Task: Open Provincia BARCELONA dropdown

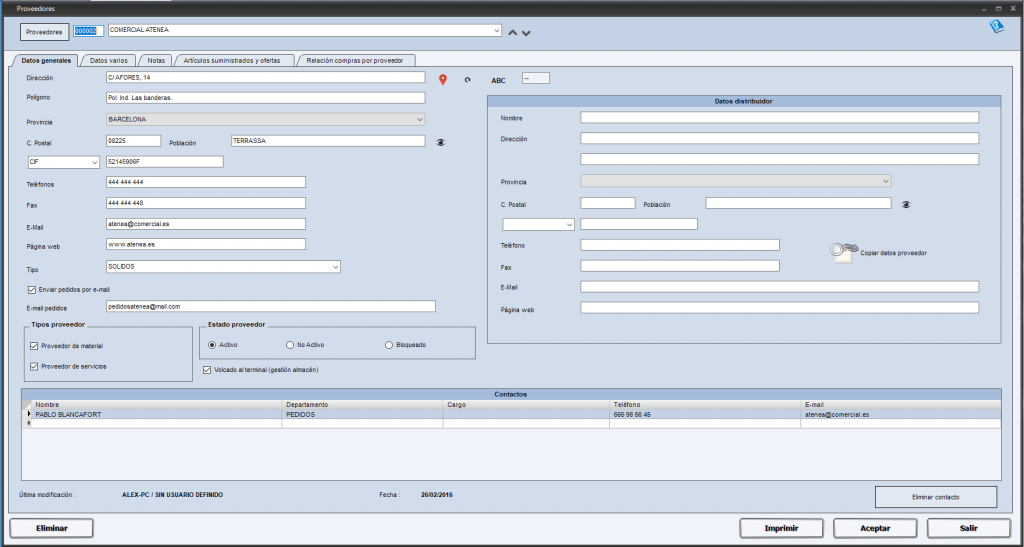Action: click(x=419, y=119)
